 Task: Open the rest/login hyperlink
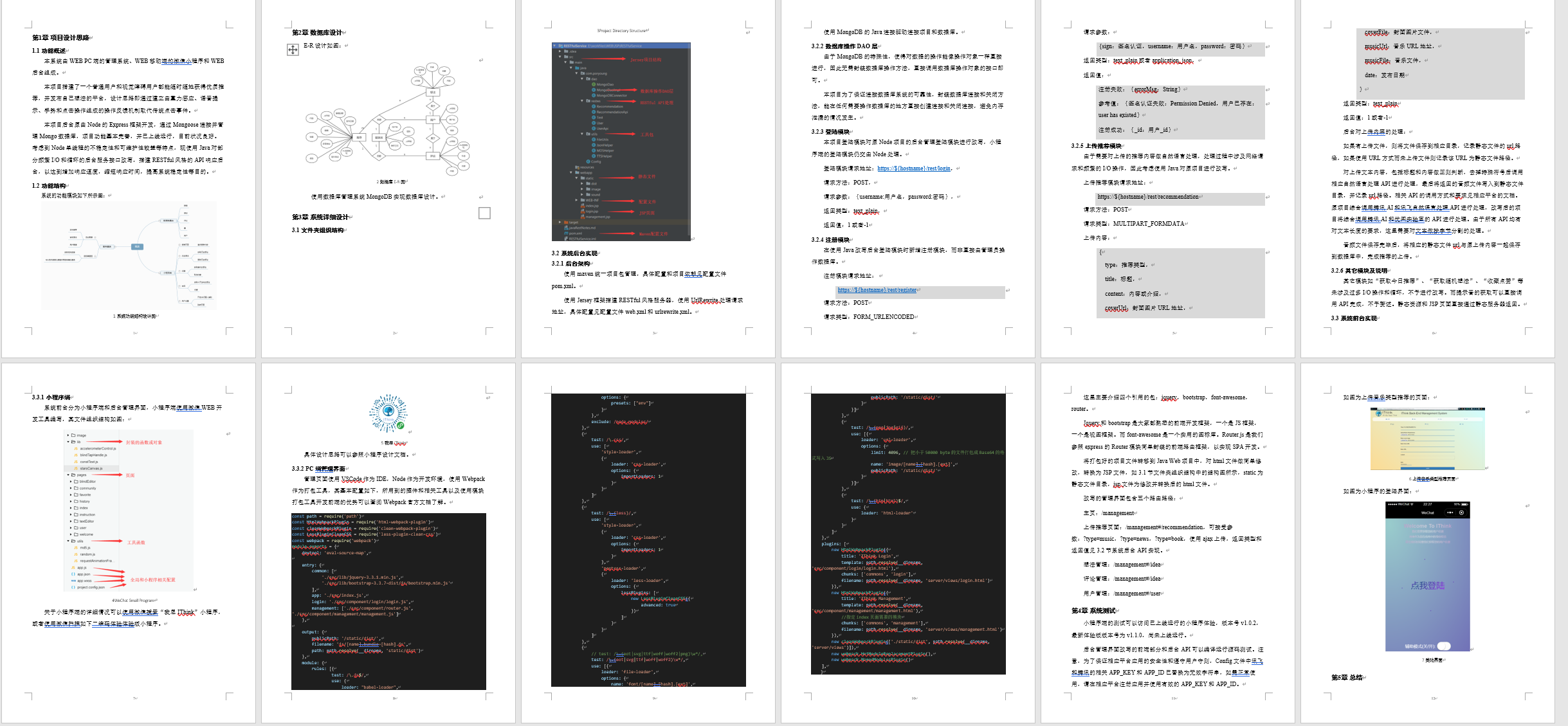[x=914, y=168]
